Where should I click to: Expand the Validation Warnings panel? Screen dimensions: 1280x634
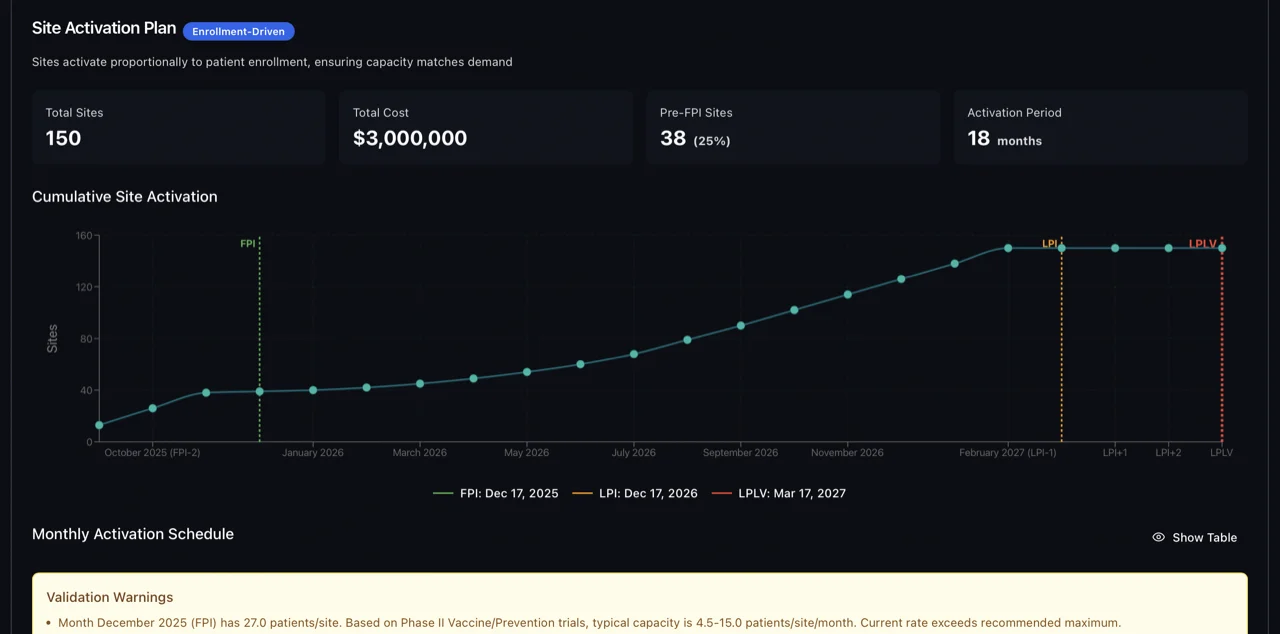[109, 597]
